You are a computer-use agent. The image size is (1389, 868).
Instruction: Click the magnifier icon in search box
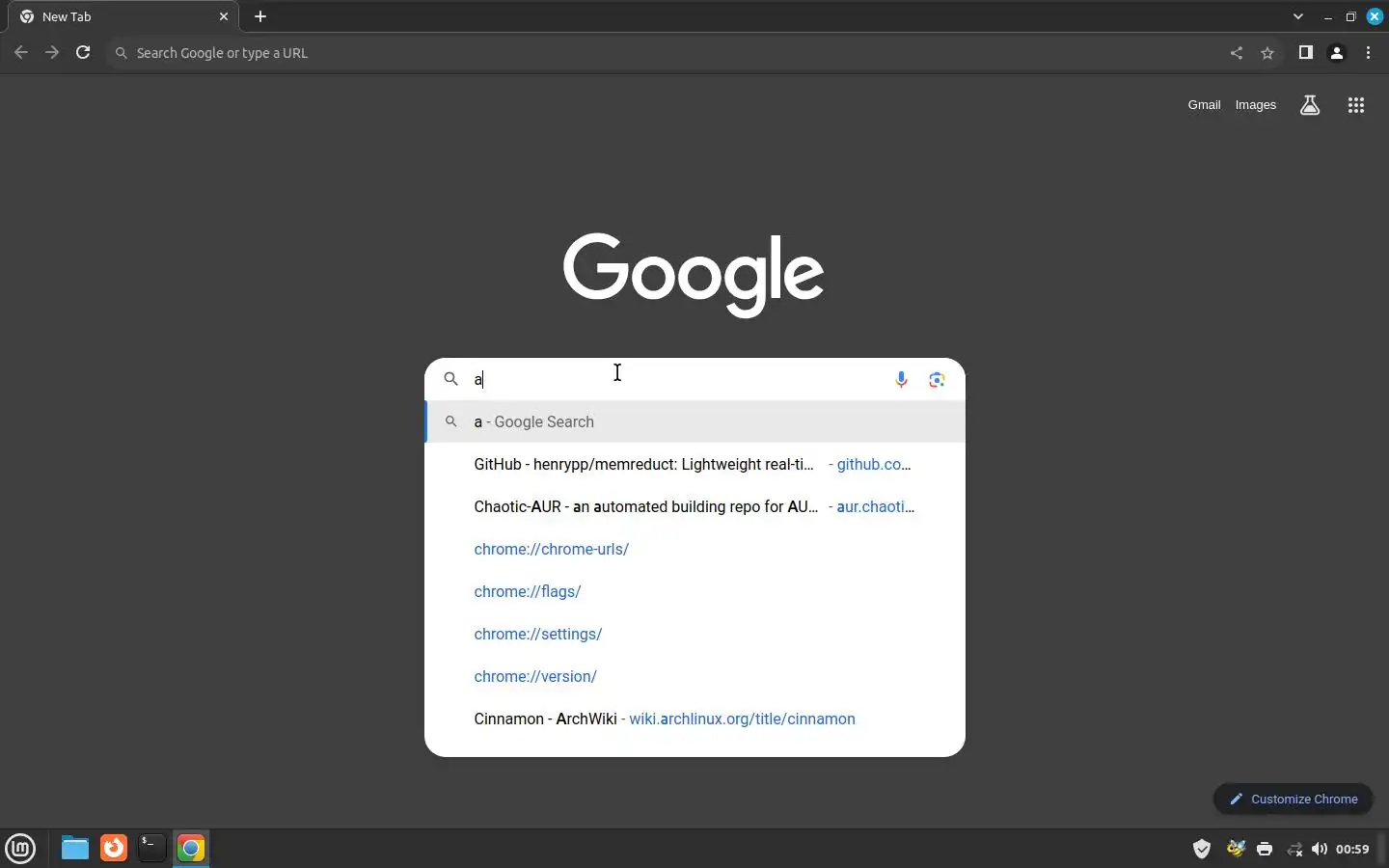pos(450,379)
